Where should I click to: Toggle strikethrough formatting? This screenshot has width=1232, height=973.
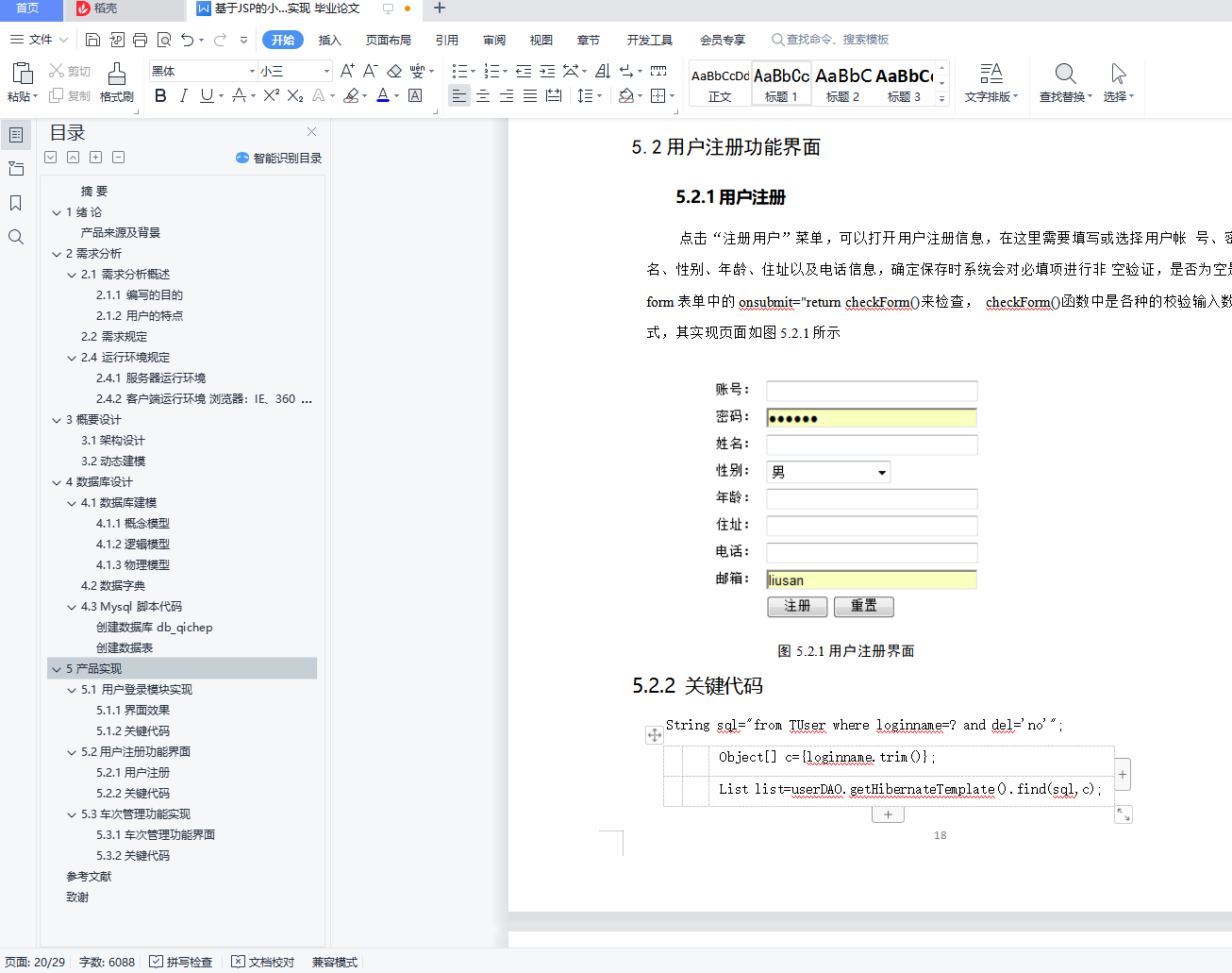click(239, 95)
